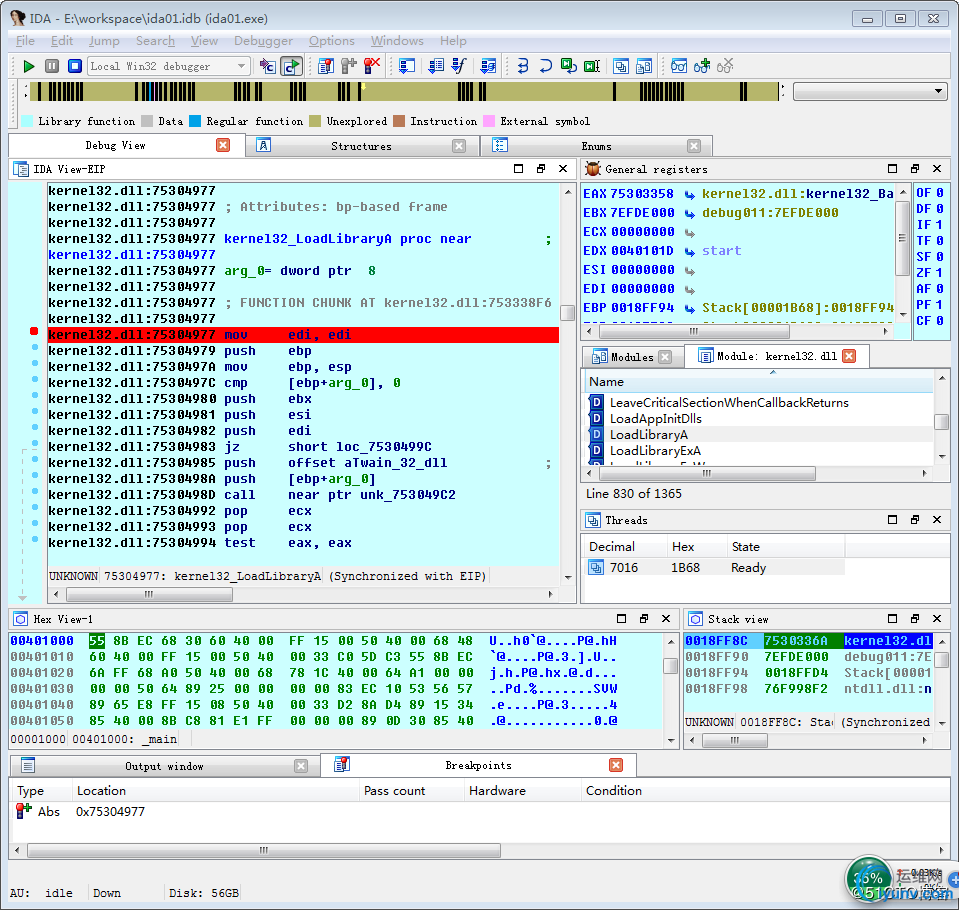Toggle breakpoint at address 75304977

[x=34, y=331]
